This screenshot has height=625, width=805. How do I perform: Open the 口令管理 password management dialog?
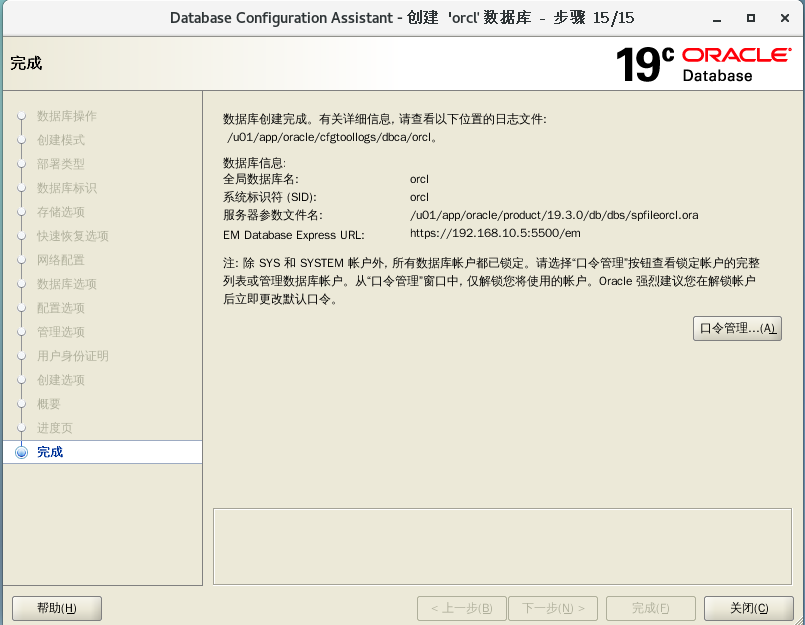tap(737, 328)
